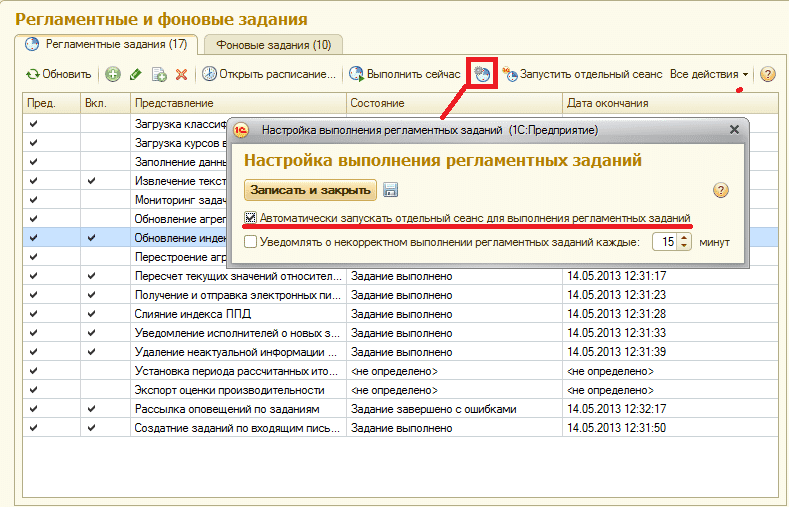The height and width of the screenshot is (508, 789).
Task: Click the Обновить refresh button
Action: click(x=58, y=74)
